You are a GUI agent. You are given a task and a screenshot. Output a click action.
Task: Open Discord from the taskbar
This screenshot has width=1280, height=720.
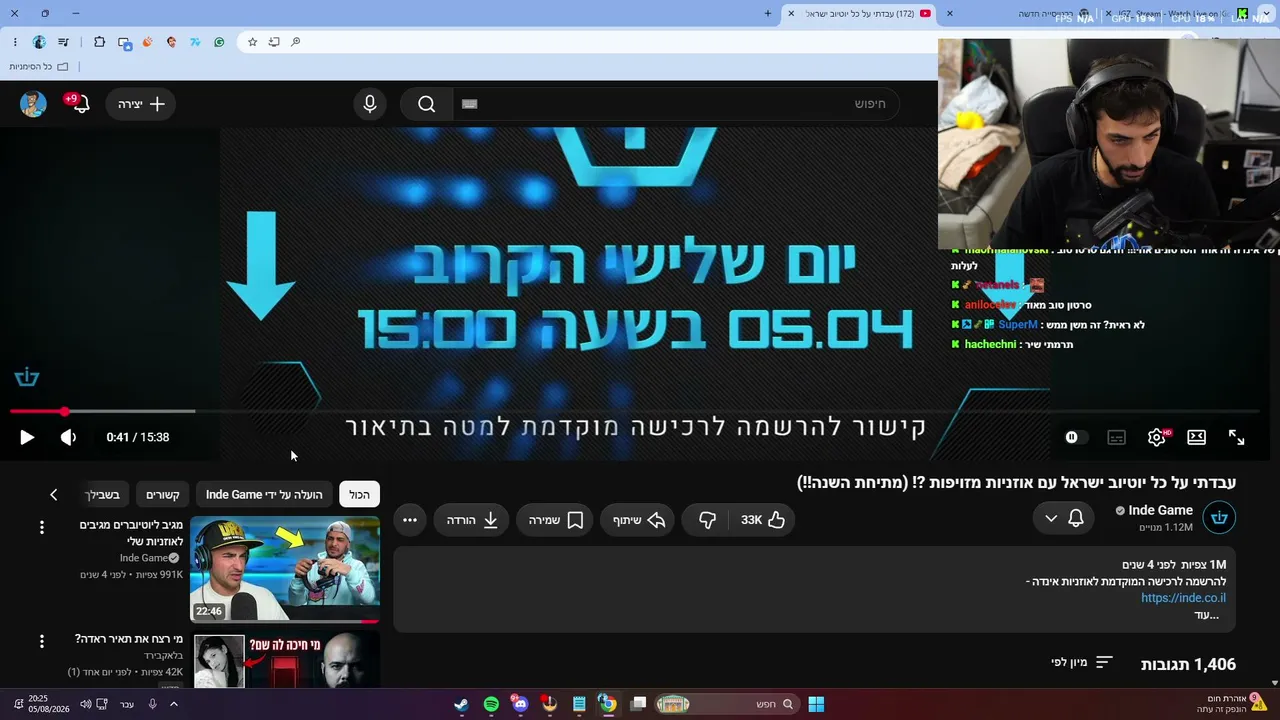[x=520, y=704]
